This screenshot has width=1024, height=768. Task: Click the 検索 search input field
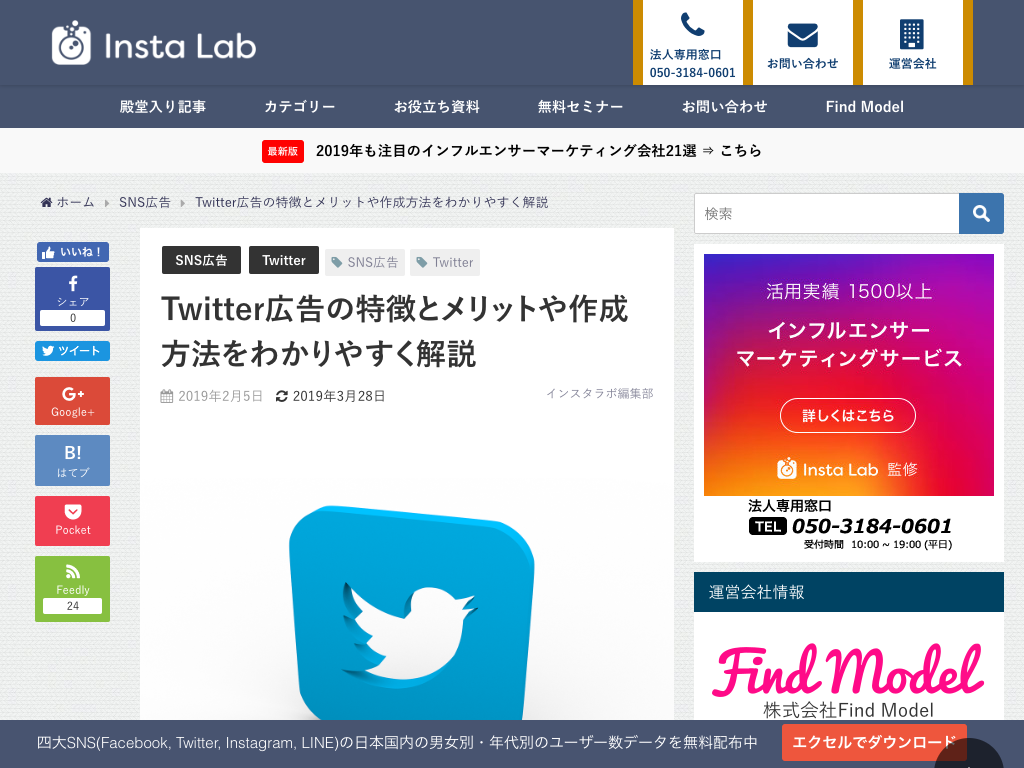tap(826, 213)
